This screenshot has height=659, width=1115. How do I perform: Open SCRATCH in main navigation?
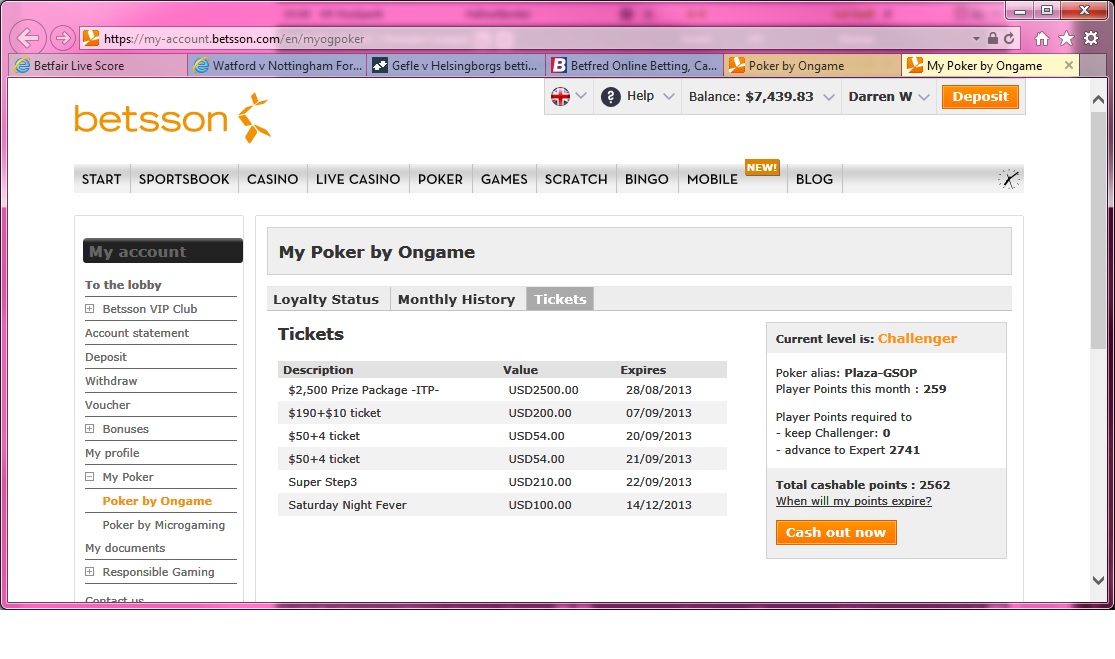(x=576, y=179)
